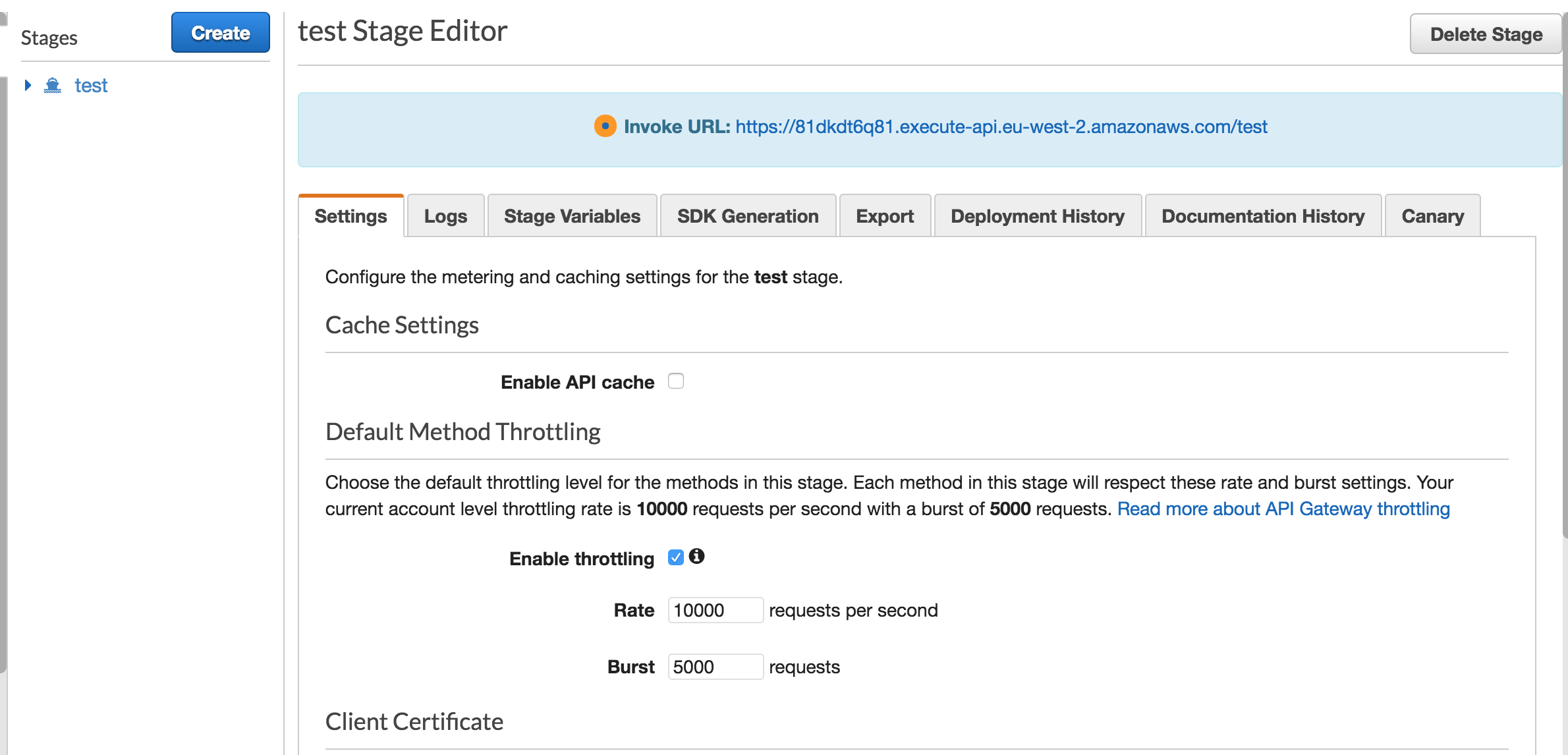View the Deployment History tab
The width and height of the screenshot is (1568, 755).
tap(1038, 216)
